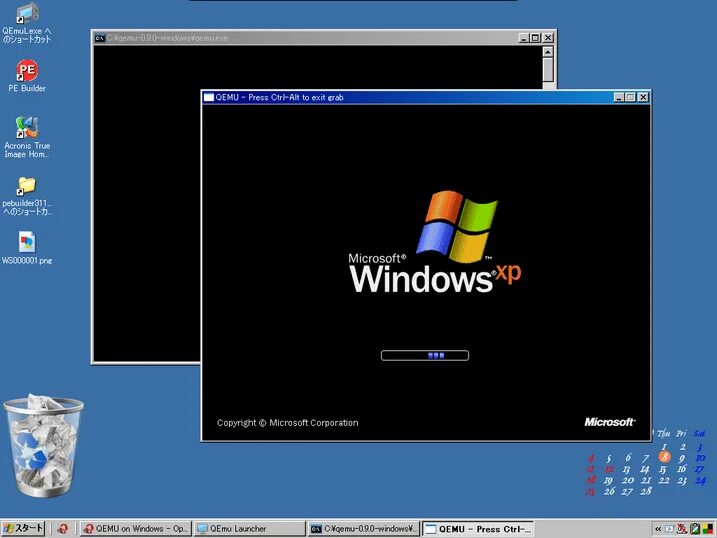Screen dimensions: 717x538
Task: Select the QEMU - Press Ctrl taskbar button
Action: pyautogui.click(x=477, y=529)
